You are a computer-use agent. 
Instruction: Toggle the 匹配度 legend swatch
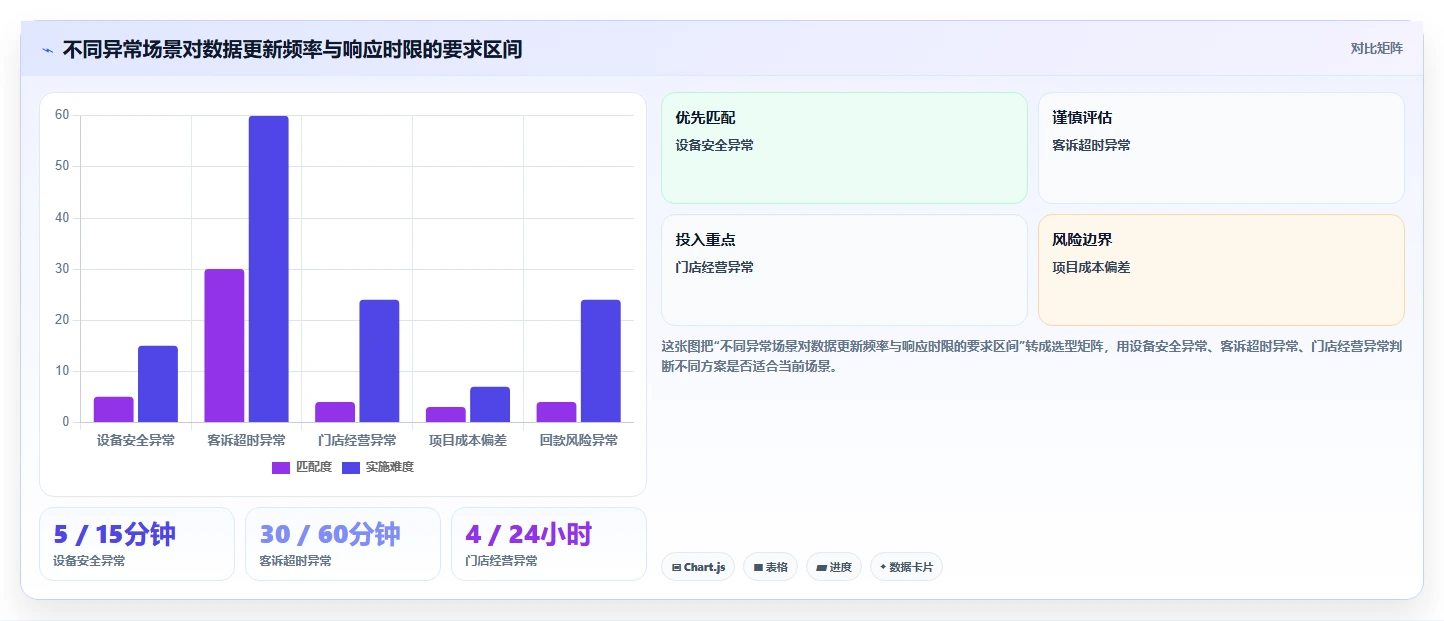[281, 467]
